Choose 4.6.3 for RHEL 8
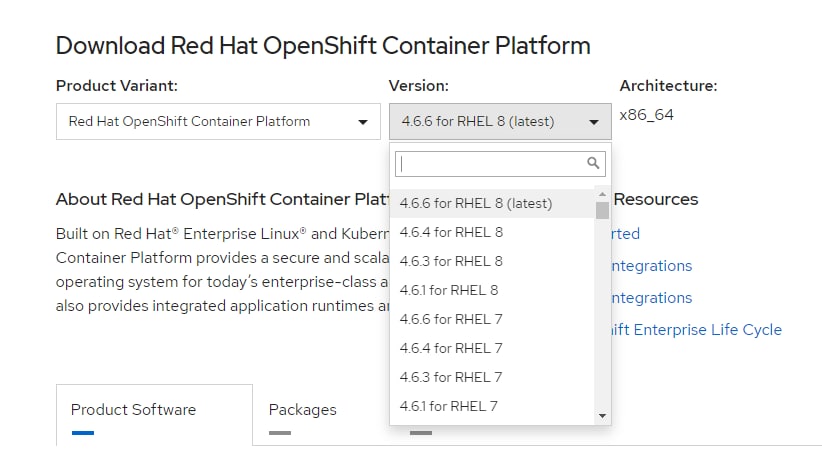This screenshot has width=822, height=463. 492,261
